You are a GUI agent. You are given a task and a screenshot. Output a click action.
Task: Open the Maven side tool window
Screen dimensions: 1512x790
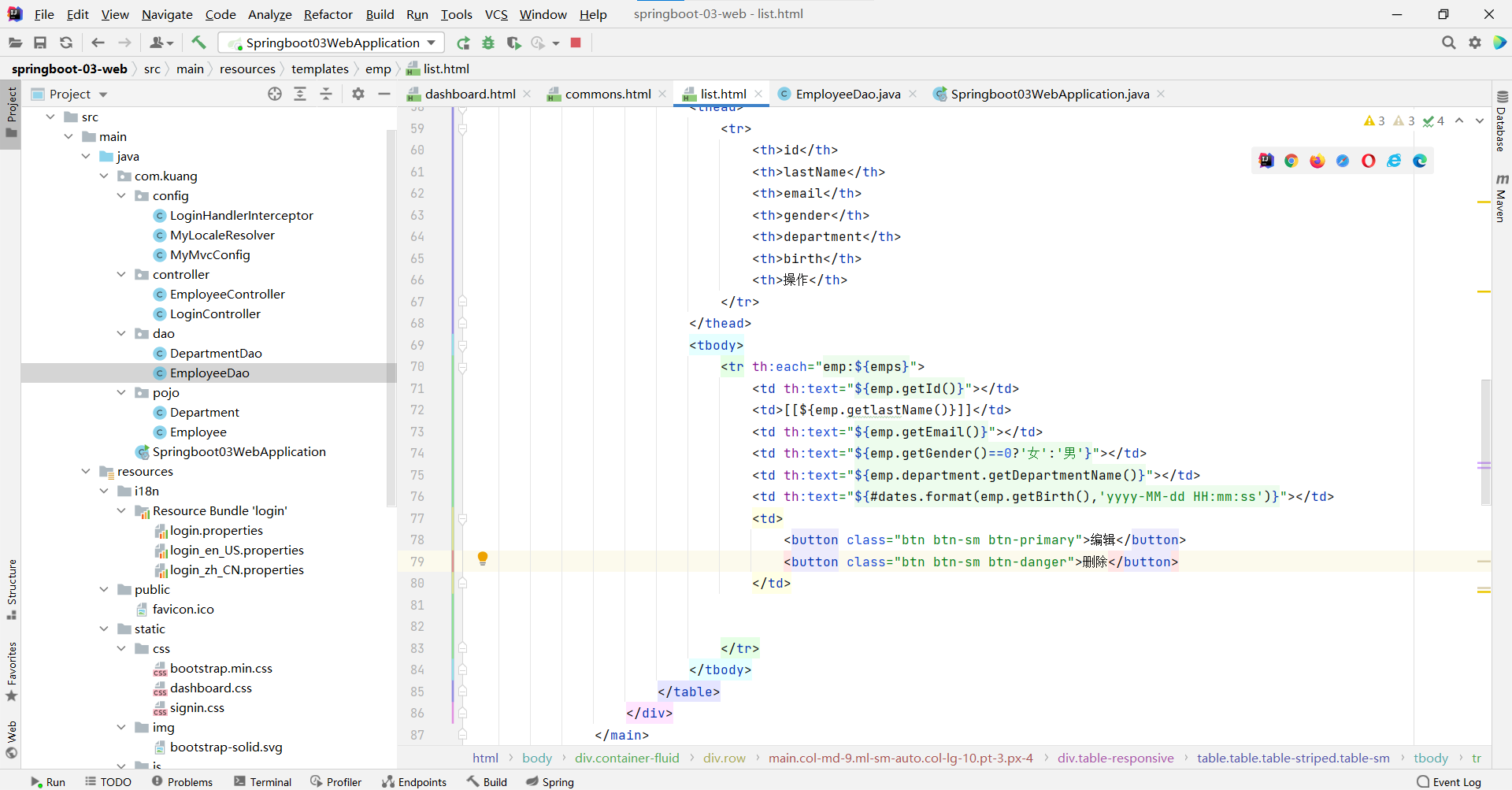coord(1502,198)
